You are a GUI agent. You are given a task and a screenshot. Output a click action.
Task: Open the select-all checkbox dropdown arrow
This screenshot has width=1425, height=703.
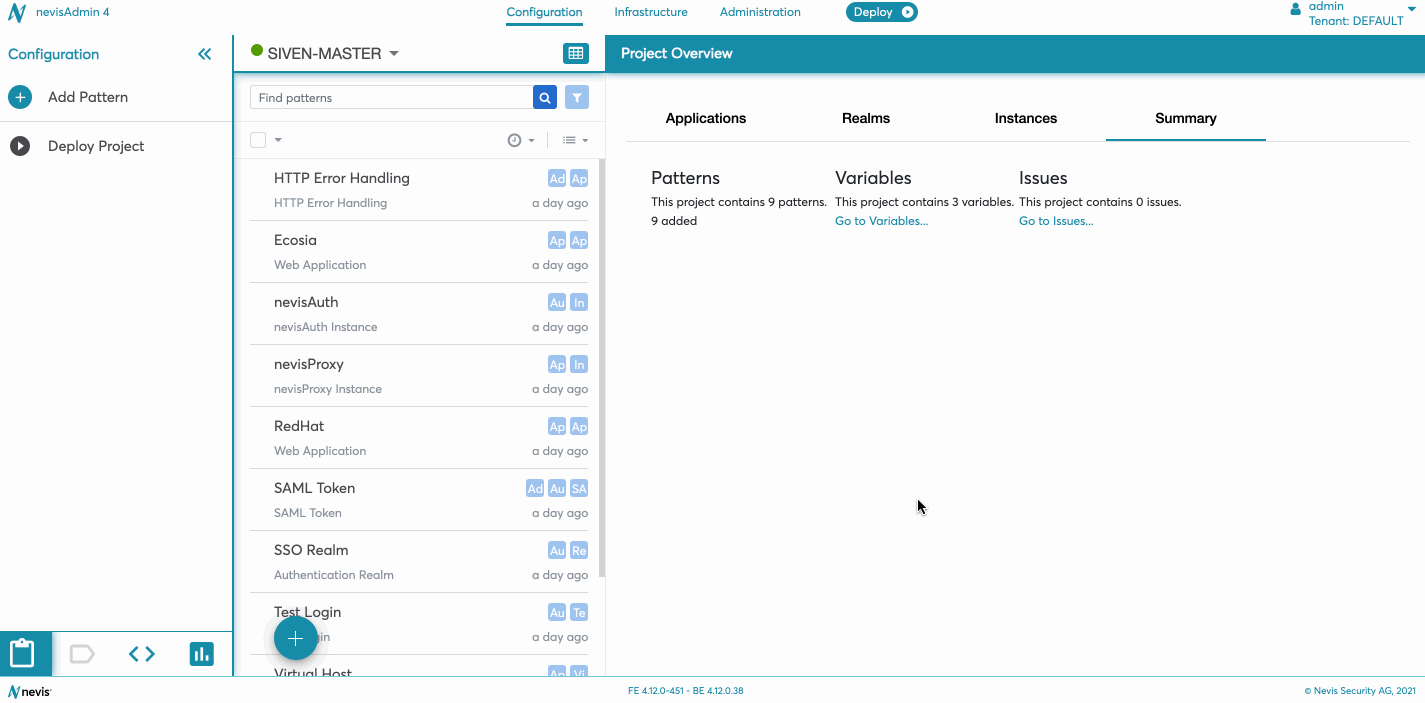pos(278,140)
